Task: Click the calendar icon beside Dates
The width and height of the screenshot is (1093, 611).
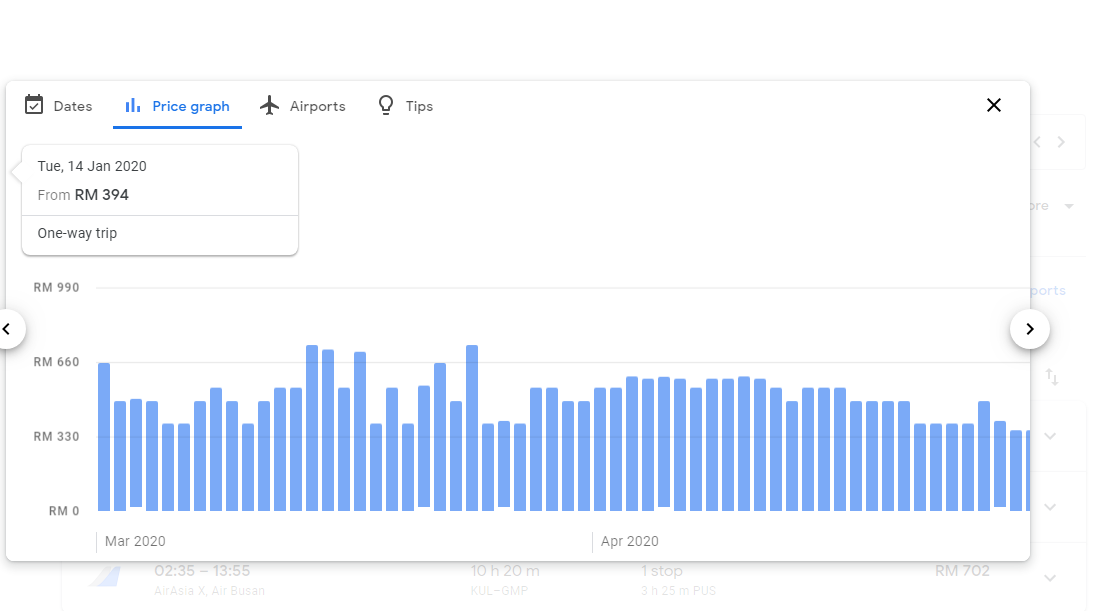Action: pyautogui.click(x=33, y=105)
